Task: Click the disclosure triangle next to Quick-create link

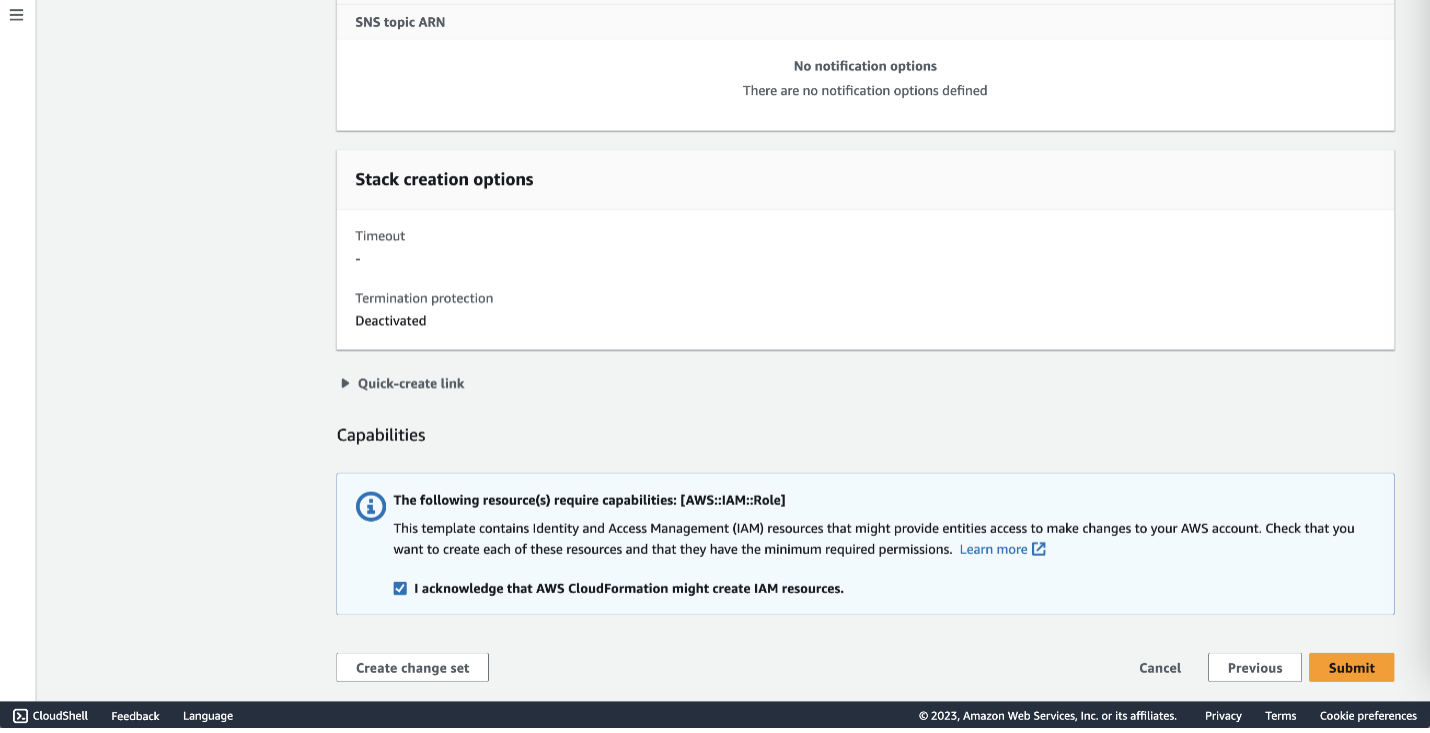Action: (x=344, y=383)
